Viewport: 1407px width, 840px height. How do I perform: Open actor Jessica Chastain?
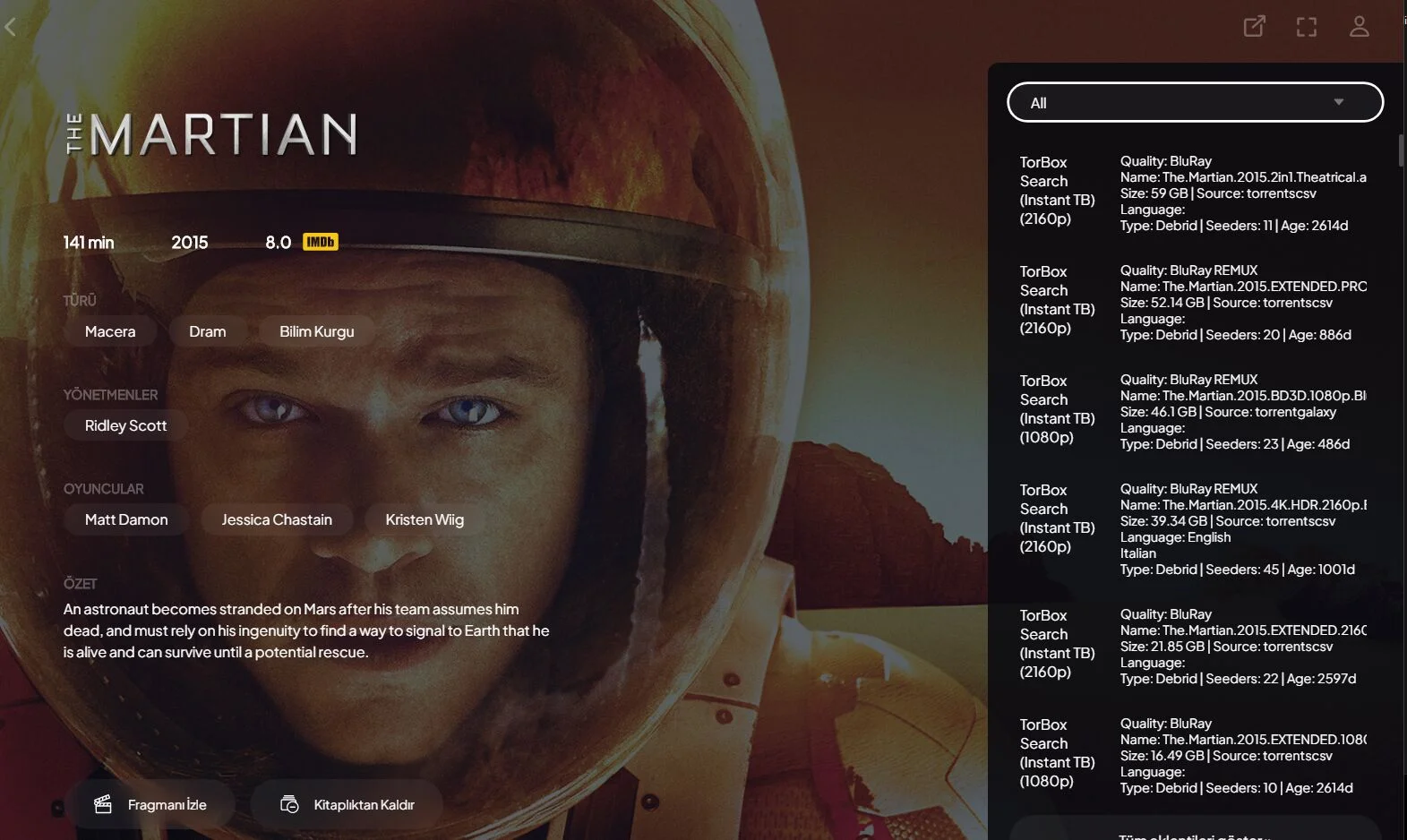click(x=277, y=519)
